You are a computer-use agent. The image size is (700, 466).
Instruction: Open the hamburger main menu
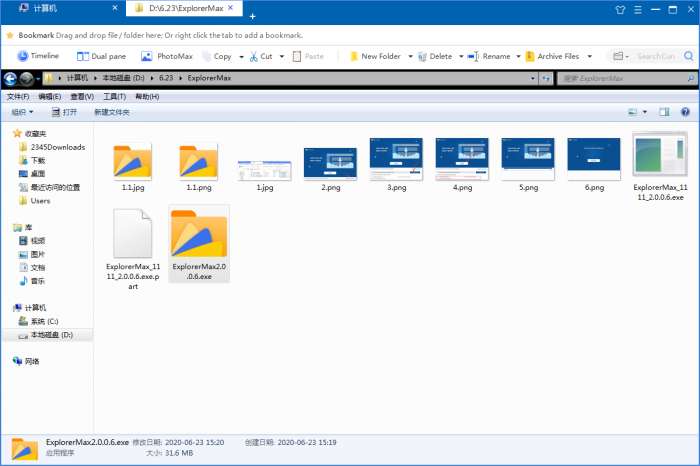638,9
